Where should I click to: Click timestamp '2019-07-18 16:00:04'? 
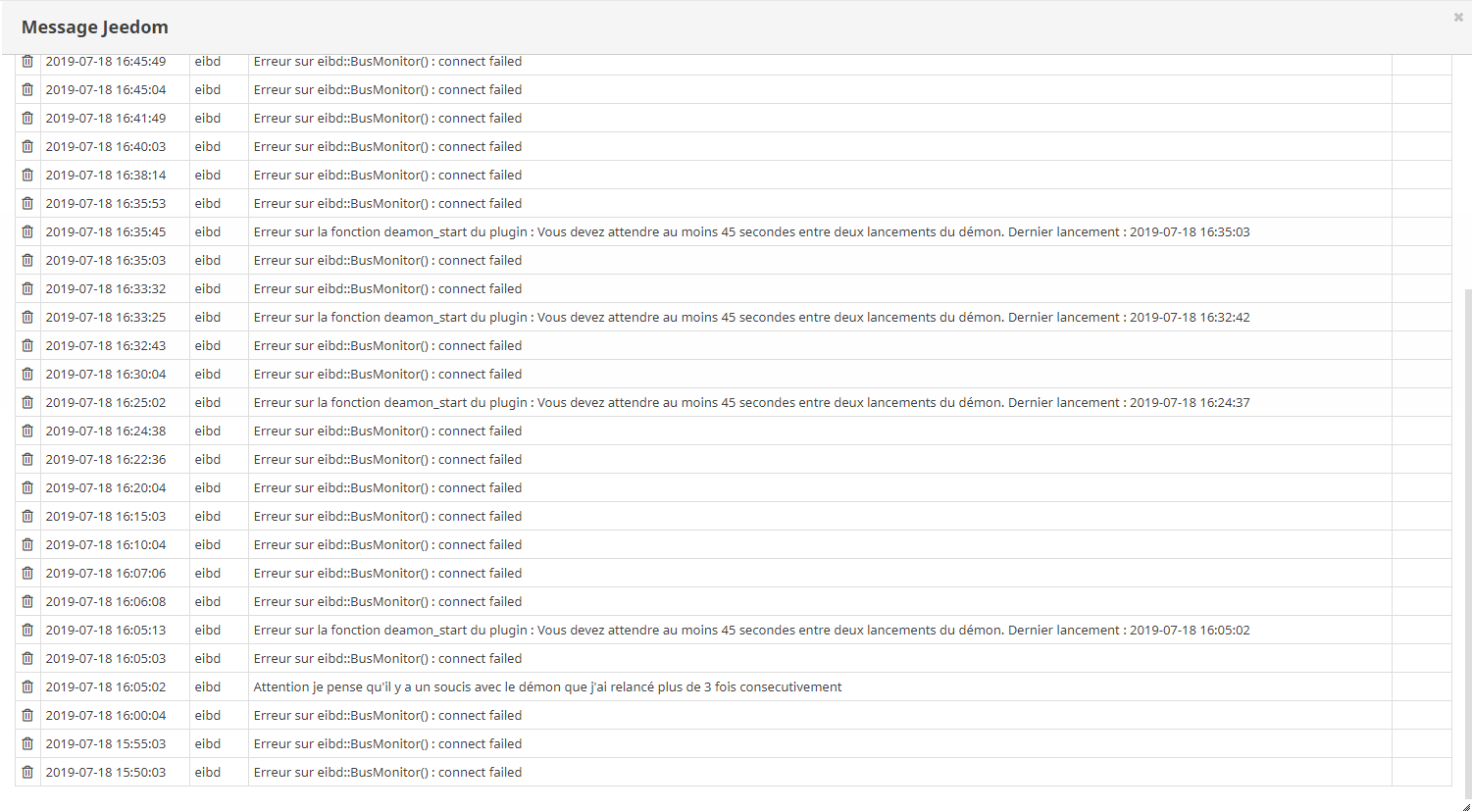coord(106,715)
